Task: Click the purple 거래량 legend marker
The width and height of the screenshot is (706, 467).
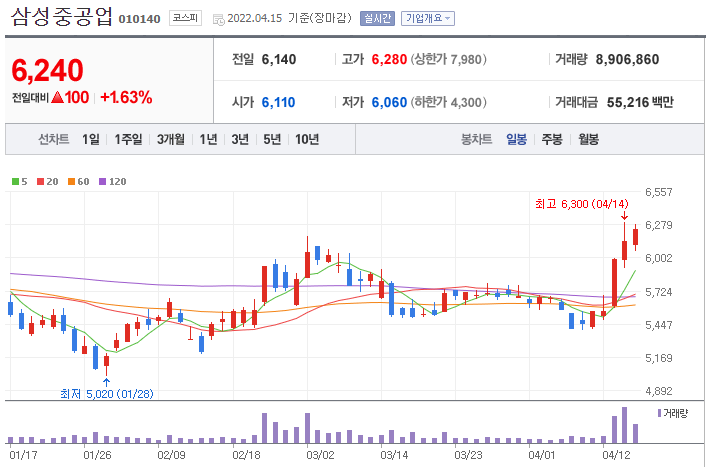Action: pyautogui.click(x=660, y=413)
